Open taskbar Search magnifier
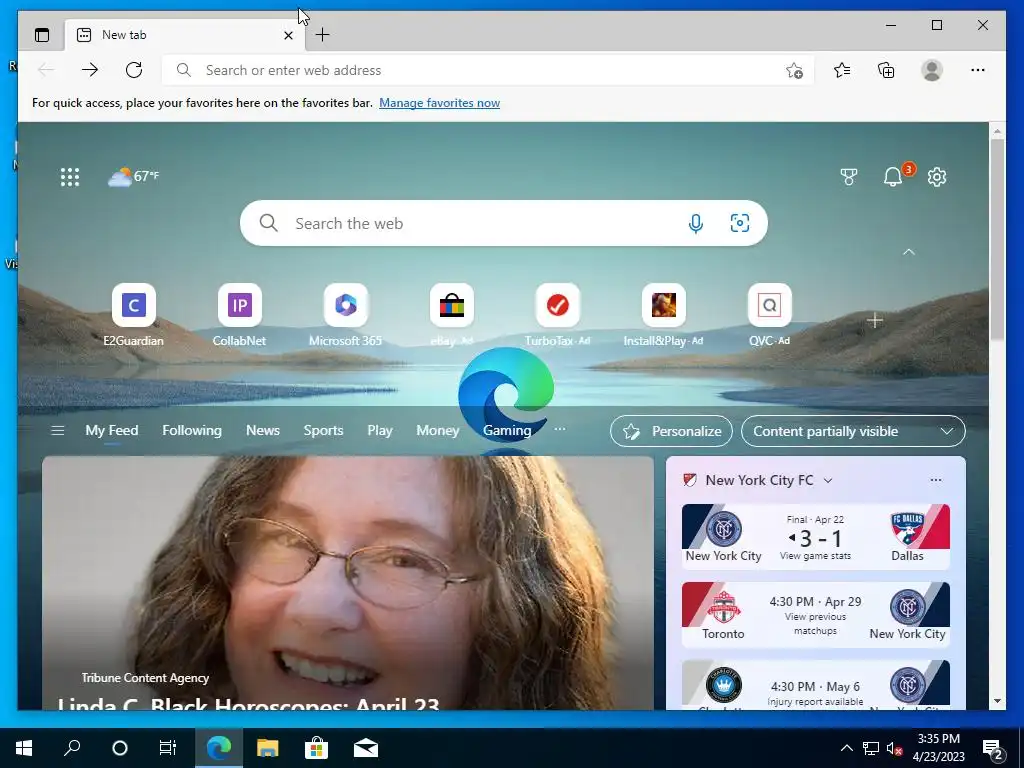 [72, 748]
